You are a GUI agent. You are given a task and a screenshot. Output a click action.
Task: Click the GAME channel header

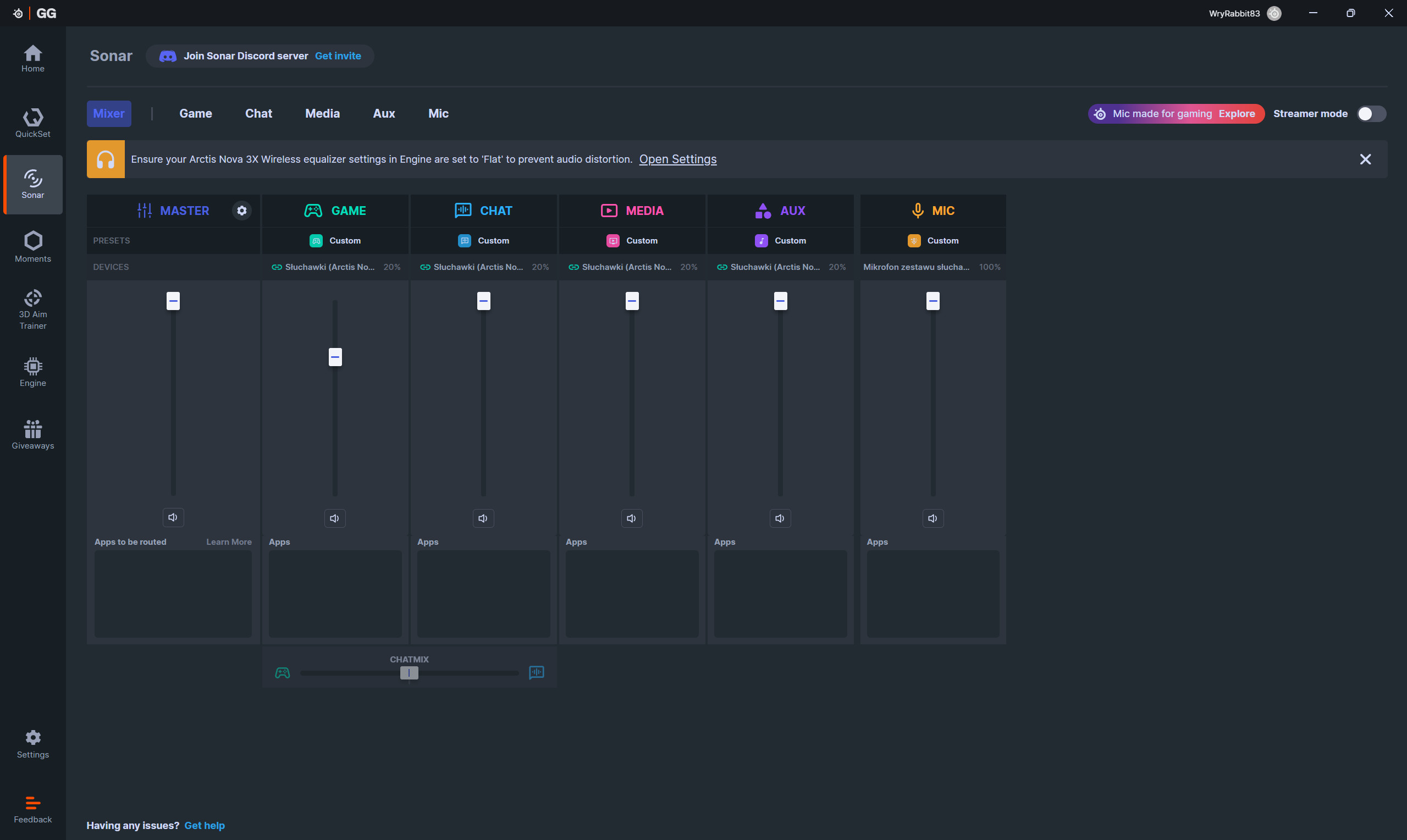coord(335,211)
